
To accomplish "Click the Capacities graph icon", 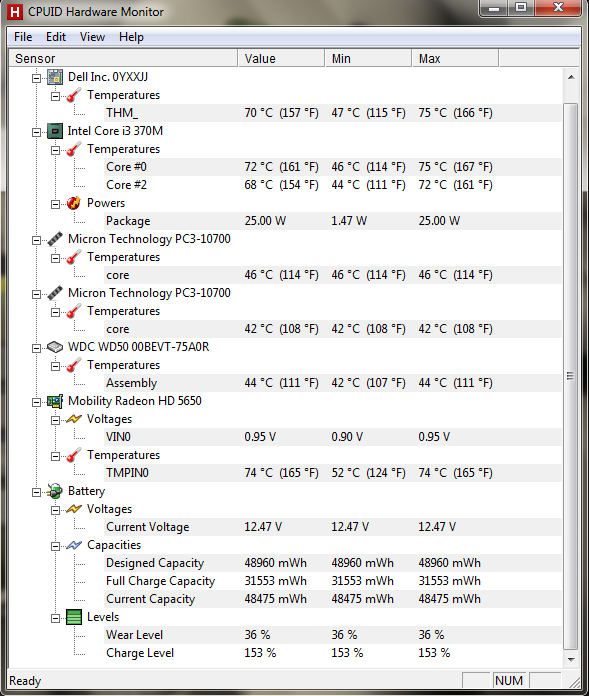I will pos(74,545).
